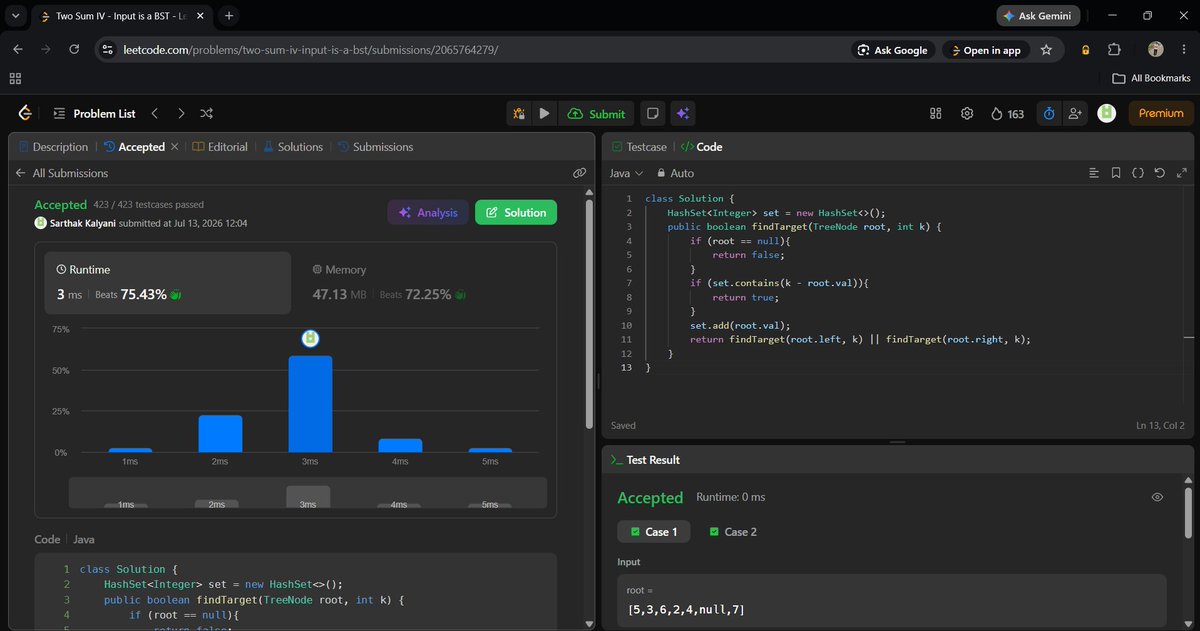Click the 5ms area of the chart range slider
This screenshot has height=631, width=1200.
[490, 504]
